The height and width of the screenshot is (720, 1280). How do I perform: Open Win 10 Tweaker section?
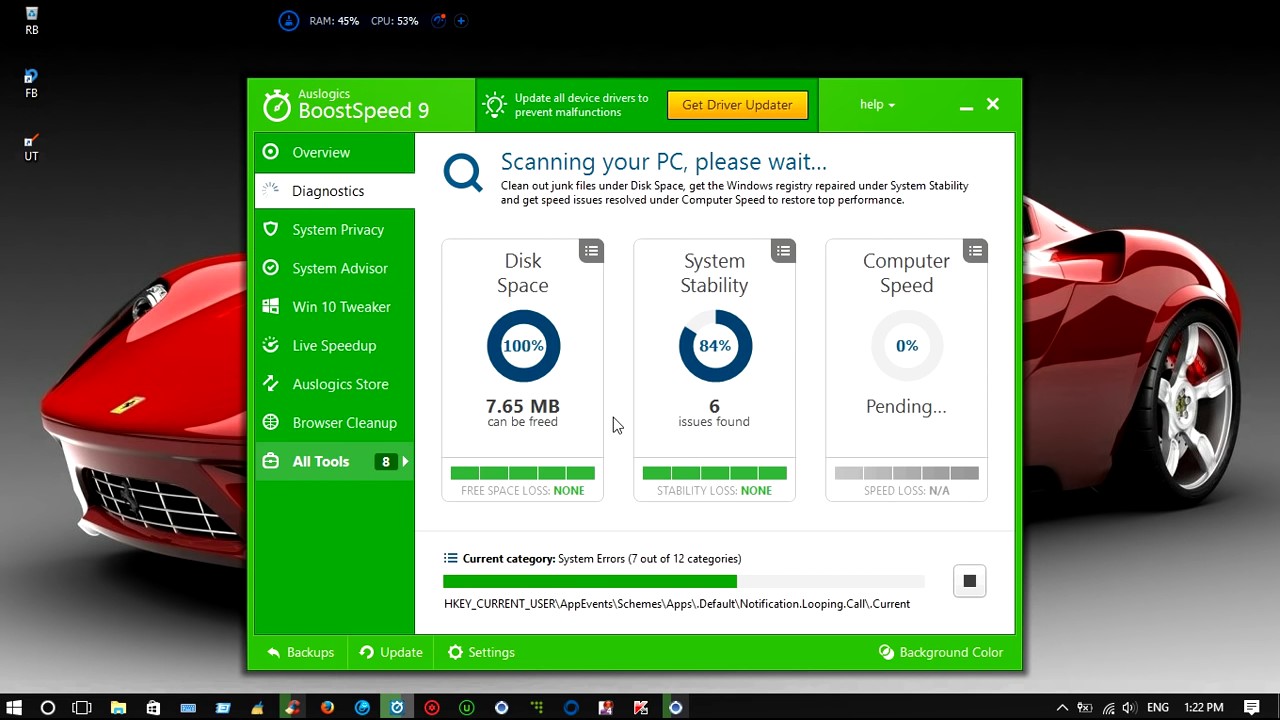click(x=335, y=307)
